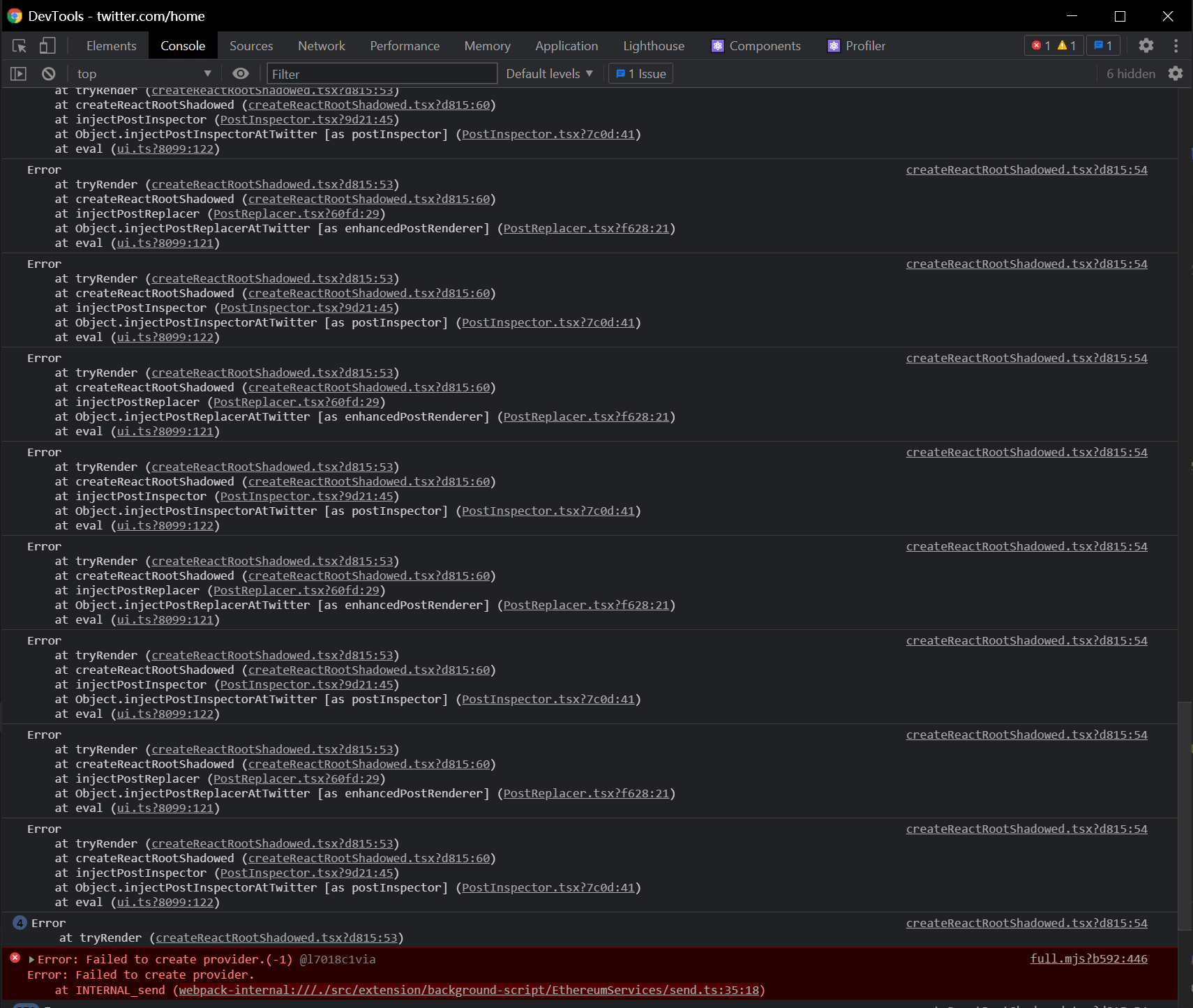Image resolution: width=1193 pixels, height=1008 pixels.
Task: Switch to the React Profiler tab
Action: (857, 46)
